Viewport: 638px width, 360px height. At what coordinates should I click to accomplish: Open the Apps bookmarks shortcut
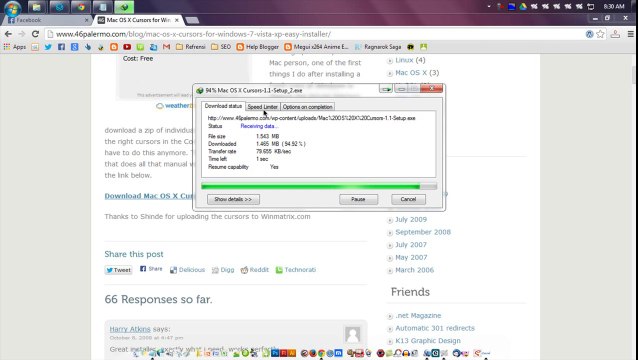tap(15, 47)
